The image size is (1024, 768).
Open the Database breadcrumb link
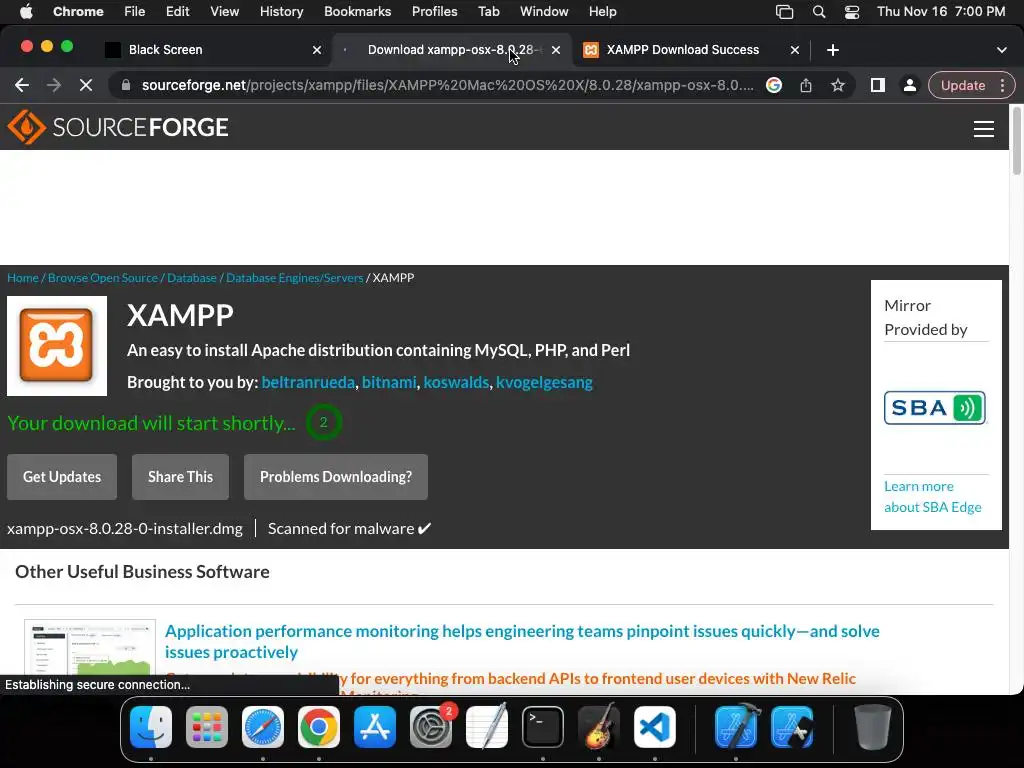coord(191,278)
